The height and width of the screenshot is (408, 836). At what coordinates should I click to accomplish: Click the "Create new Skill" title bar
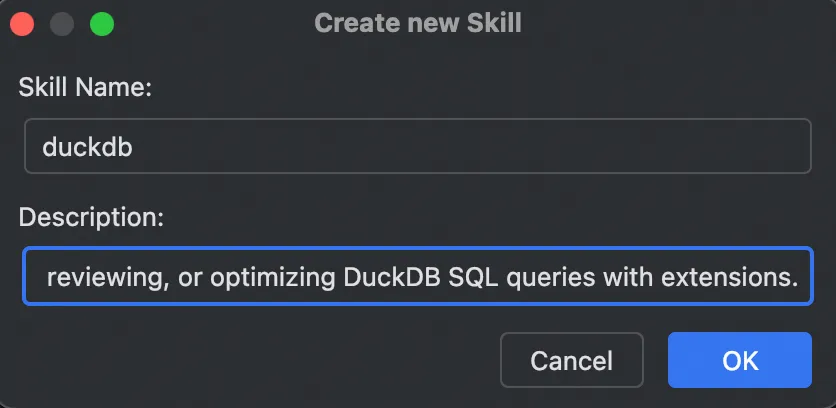coord(417,22)
